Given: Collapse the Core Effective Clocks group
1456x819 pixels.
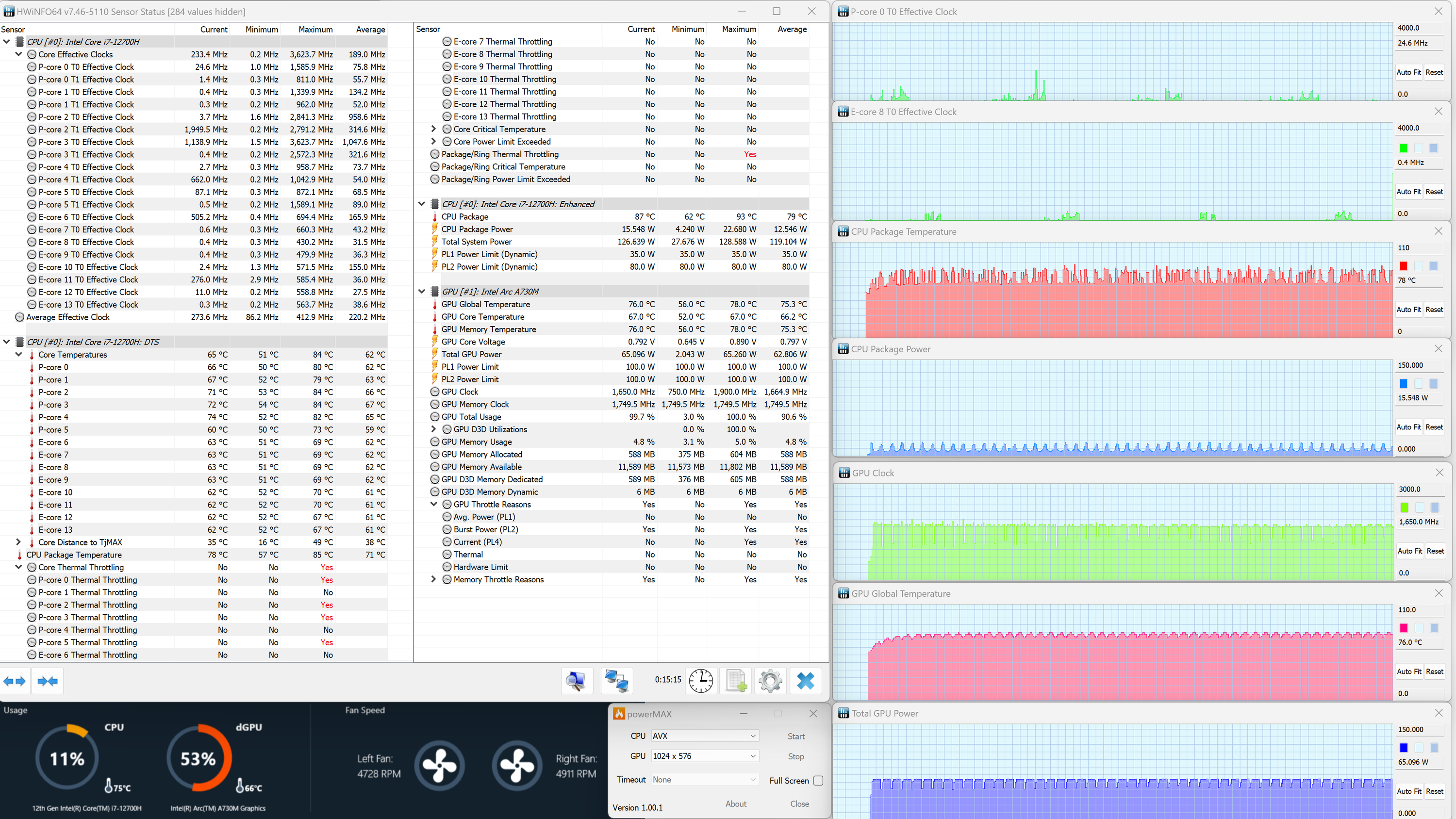Looking at the screenshot, I should point(18,54).
